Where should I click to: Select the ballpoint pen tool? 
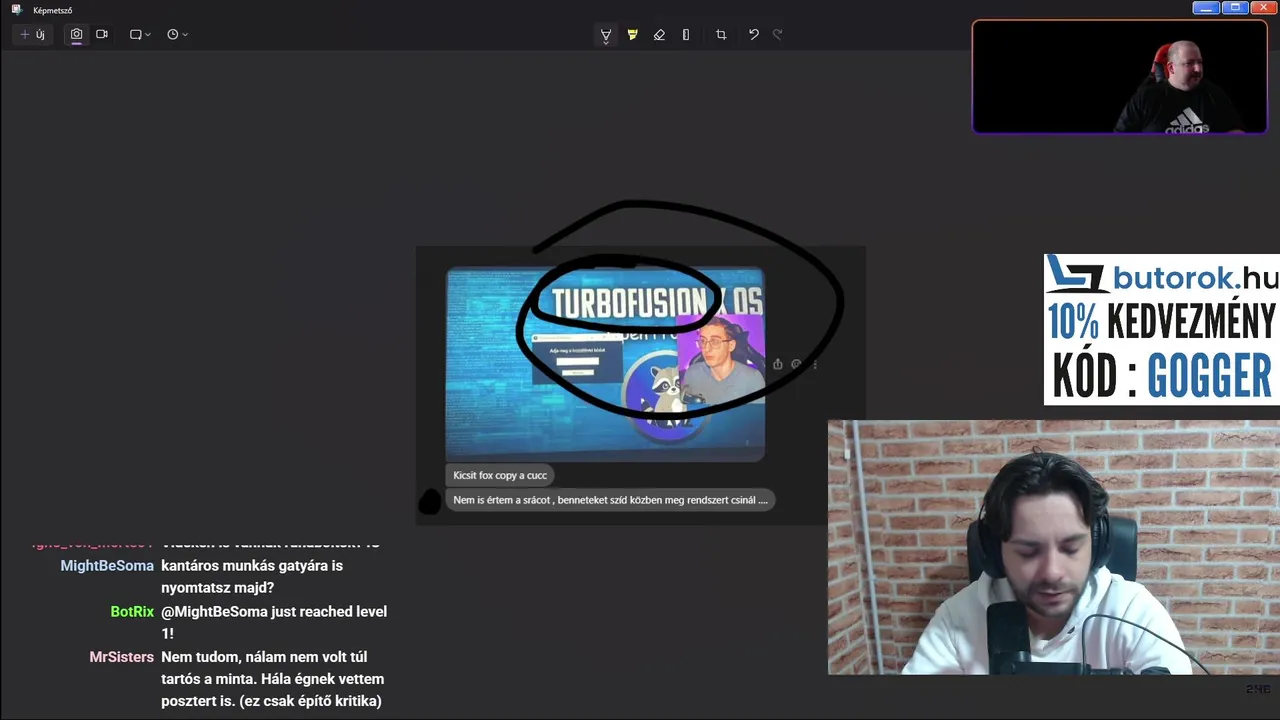tap(606, 35)
